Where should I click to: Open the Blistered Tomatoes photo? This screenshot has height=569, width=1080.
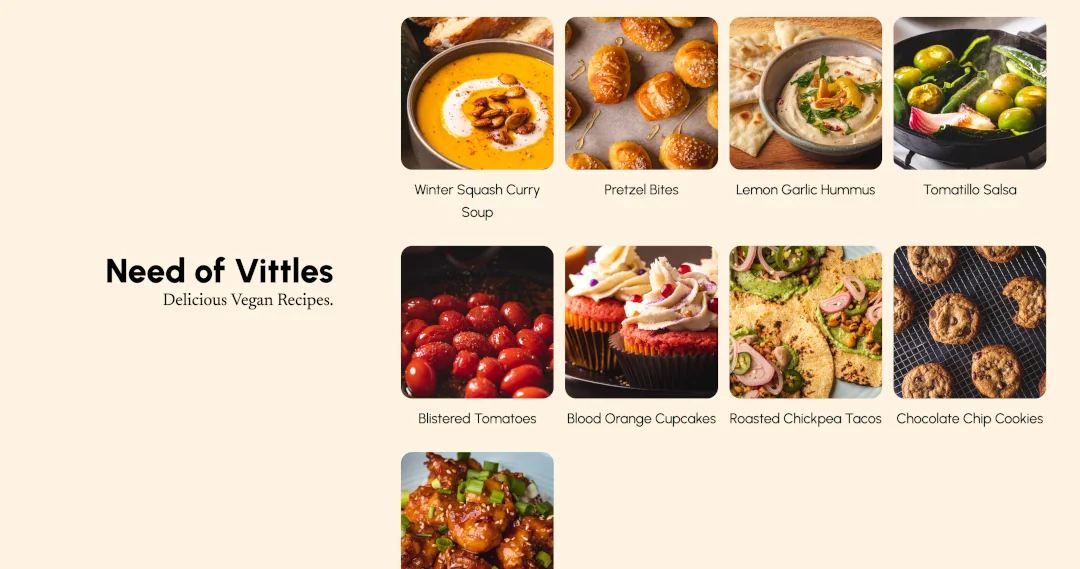pyautogui.click(x=477, y=322)
